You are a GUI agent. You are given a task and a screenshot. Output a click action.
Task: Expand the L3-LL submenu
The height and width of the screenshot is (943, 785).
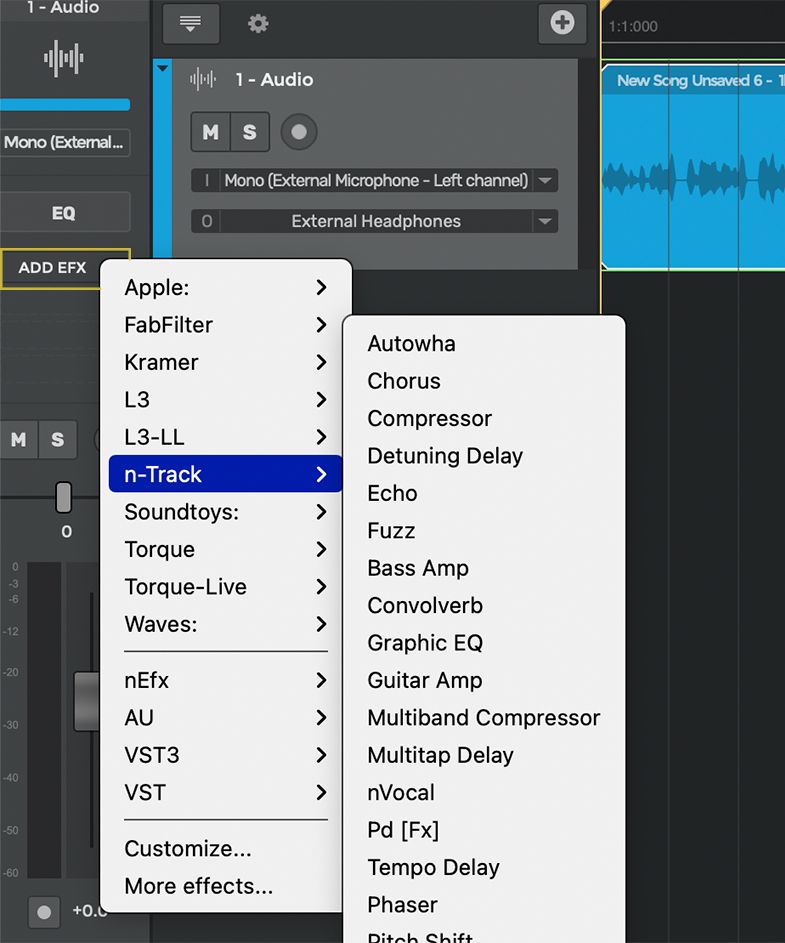click(225, 437)
